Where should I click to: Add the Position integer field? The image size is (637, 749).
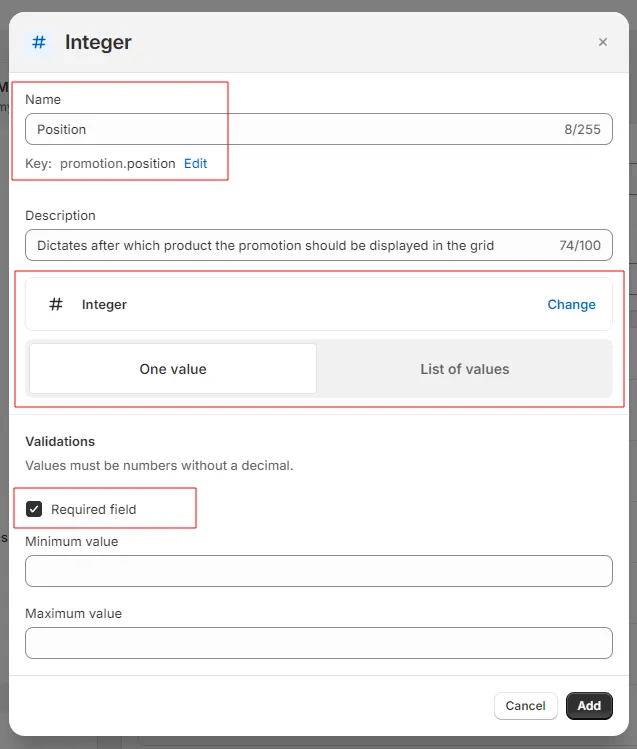coord(589,706)
